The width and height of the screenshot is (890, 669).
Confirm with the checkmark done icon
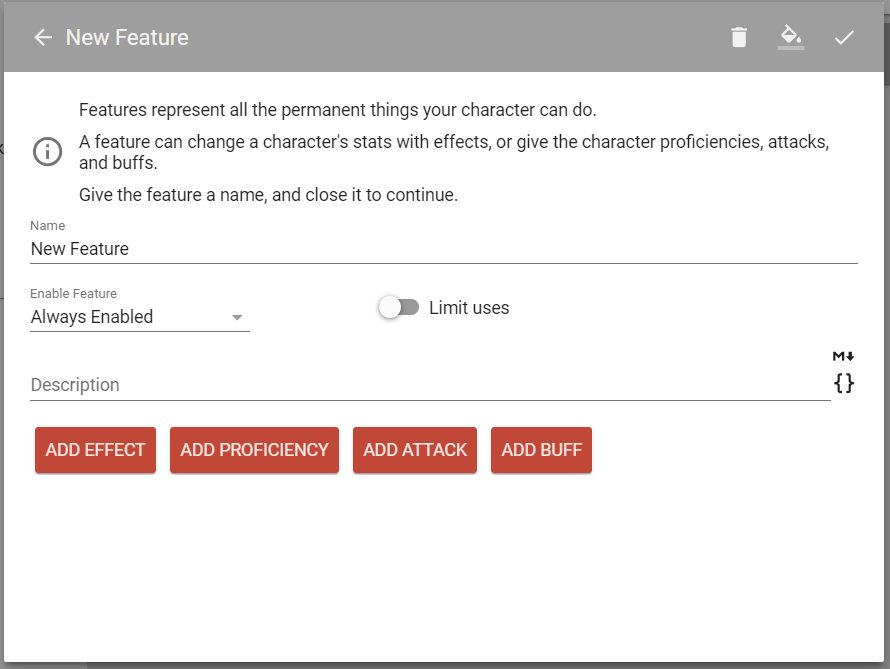click(844, 38)
